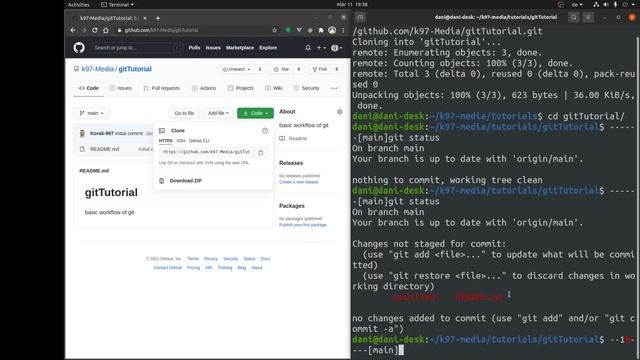Viewport: 640px width, 360px height.
Task: Open the Pull requests tab
Action: [161, 88]
